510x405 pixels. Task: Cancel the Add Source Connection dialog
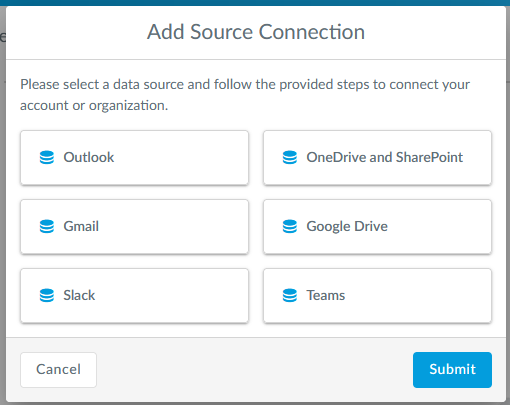pos(58,370)
